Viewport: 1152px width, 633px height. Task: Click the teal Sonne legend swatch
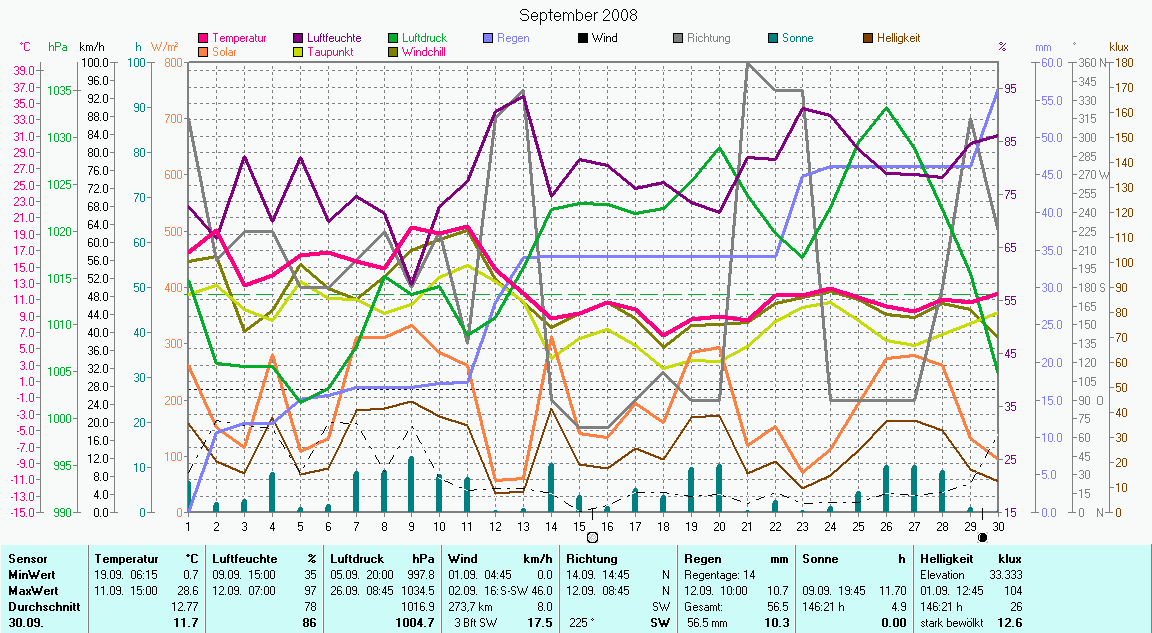[x=773, y=39]
